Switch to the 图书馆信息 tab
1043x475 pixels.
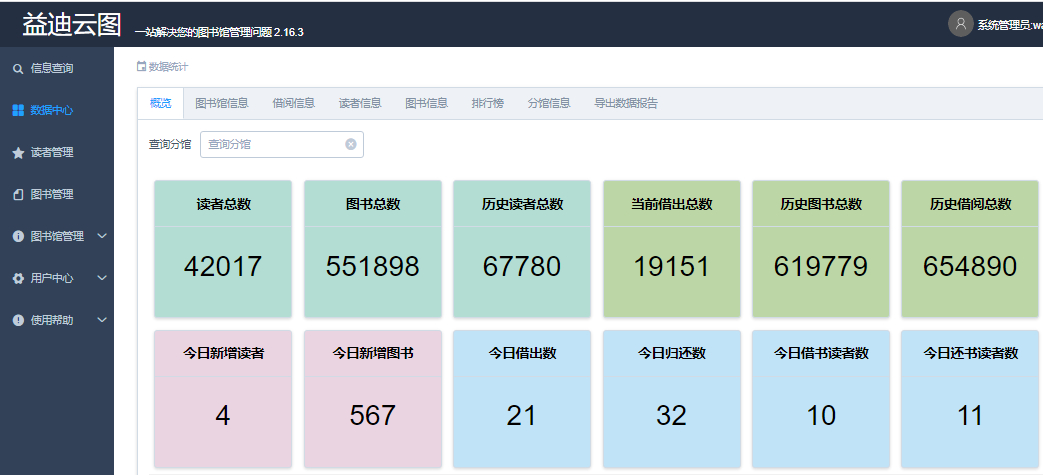pos(222,103)
